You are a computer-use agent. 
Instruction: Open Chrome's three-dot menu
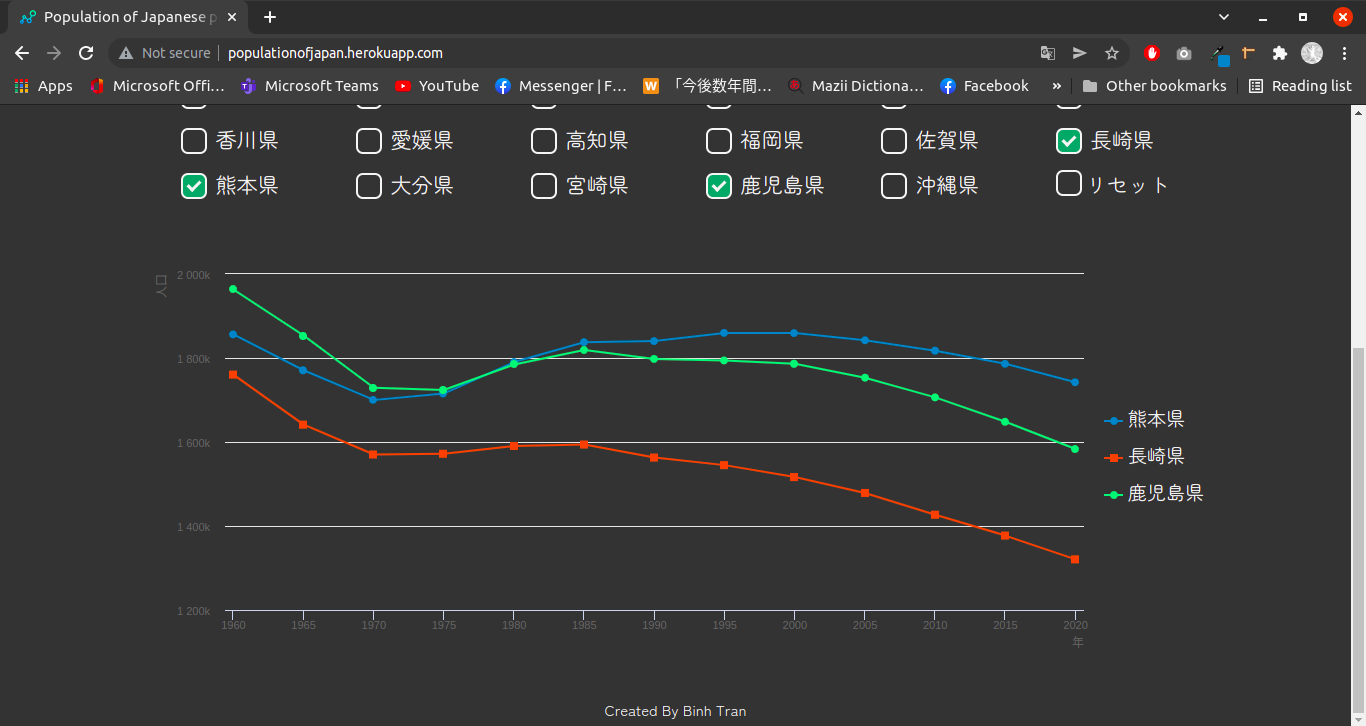pyautogui.click(x=1345, y=52)
